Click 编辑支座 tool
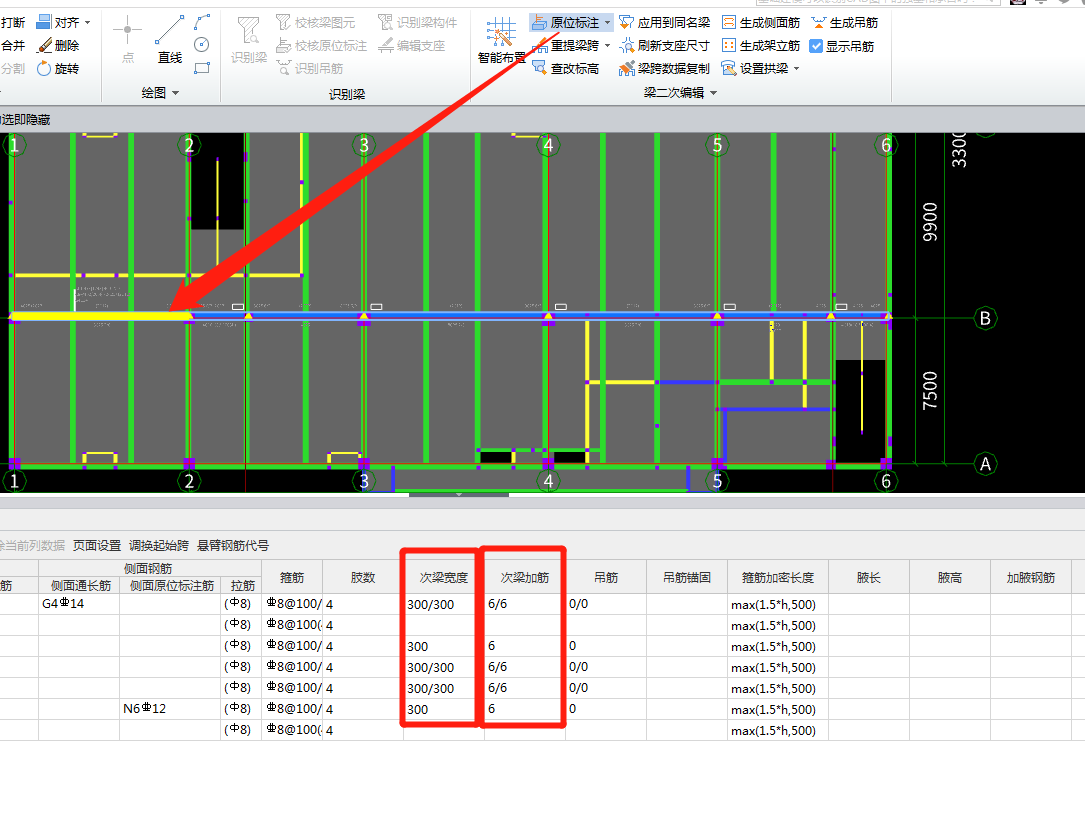 (x=411, y=46)
